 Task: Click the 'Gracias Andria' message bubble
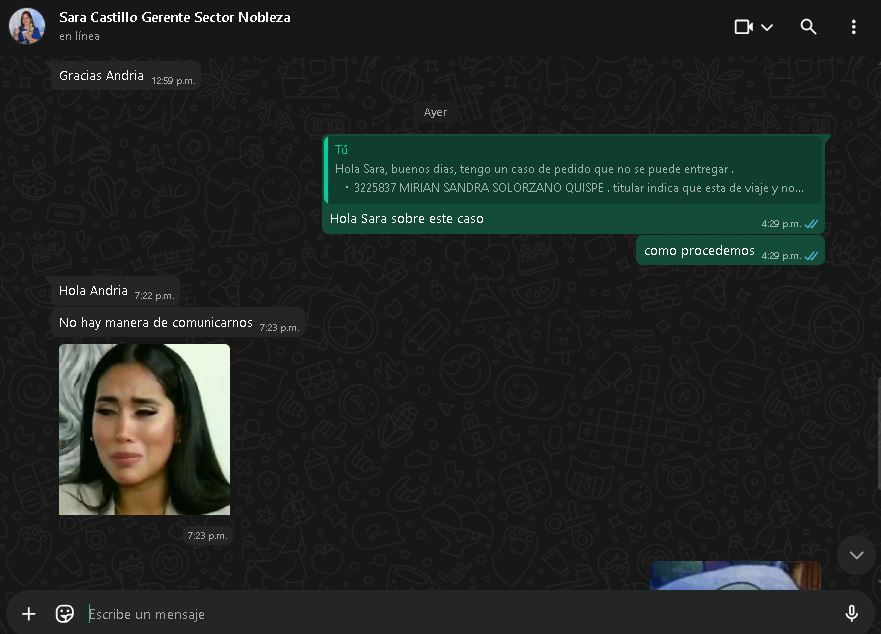[x=102, y=76]
